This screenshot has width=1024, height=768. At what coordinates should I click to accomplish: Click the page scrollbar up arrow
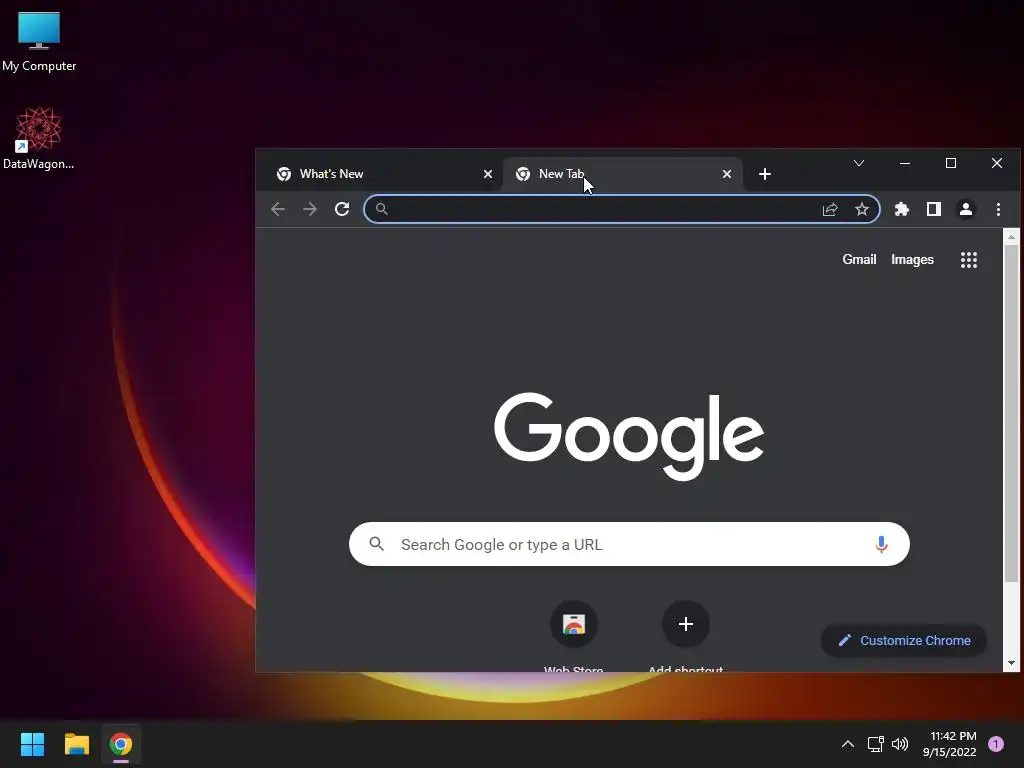[x=1012, y=237]
